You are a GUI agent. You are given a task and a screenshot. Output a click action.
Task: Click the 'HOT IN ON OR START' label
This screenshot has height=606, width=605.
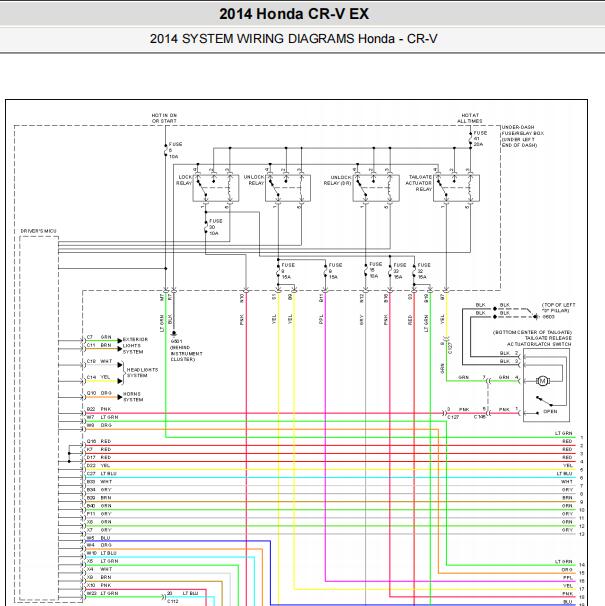(x=164, y=118)
